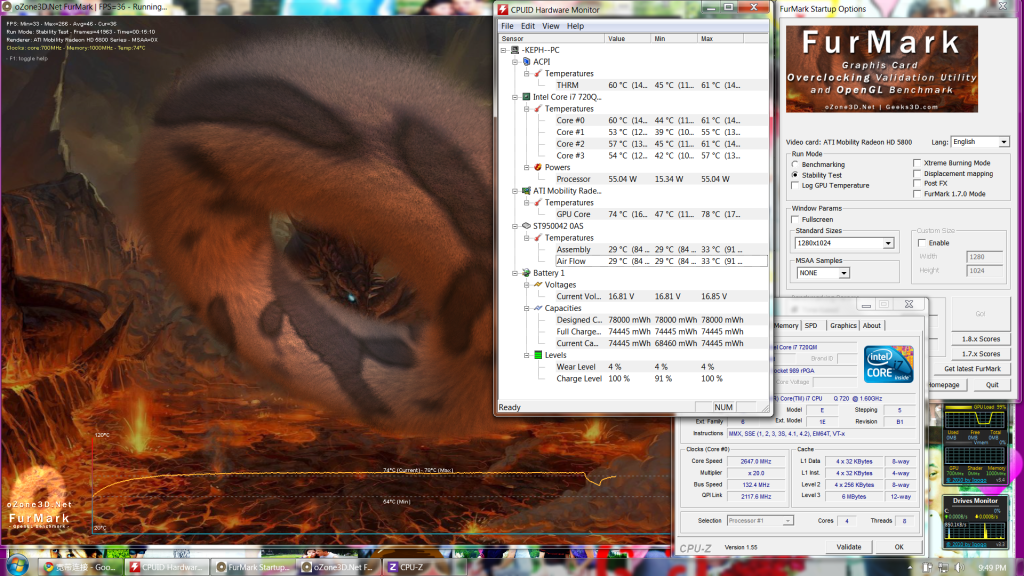
Task: Click the Battery 1 node icon
Action: [526, 273]
